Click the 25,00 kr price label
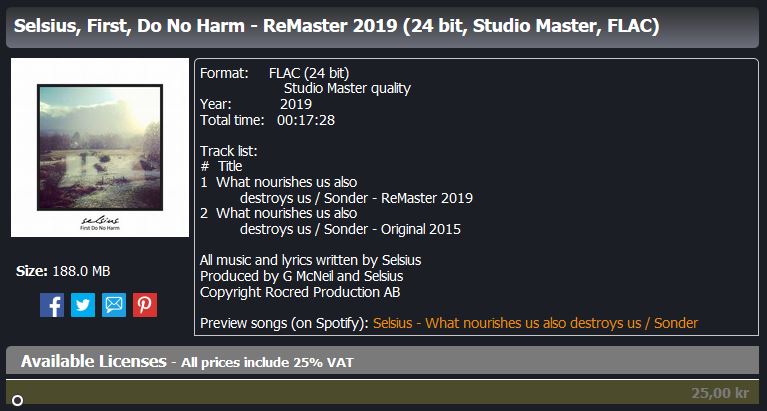Image resolution: width=767 pixels, height=411 pixels. pyautogui.click(x=720, y=393)
